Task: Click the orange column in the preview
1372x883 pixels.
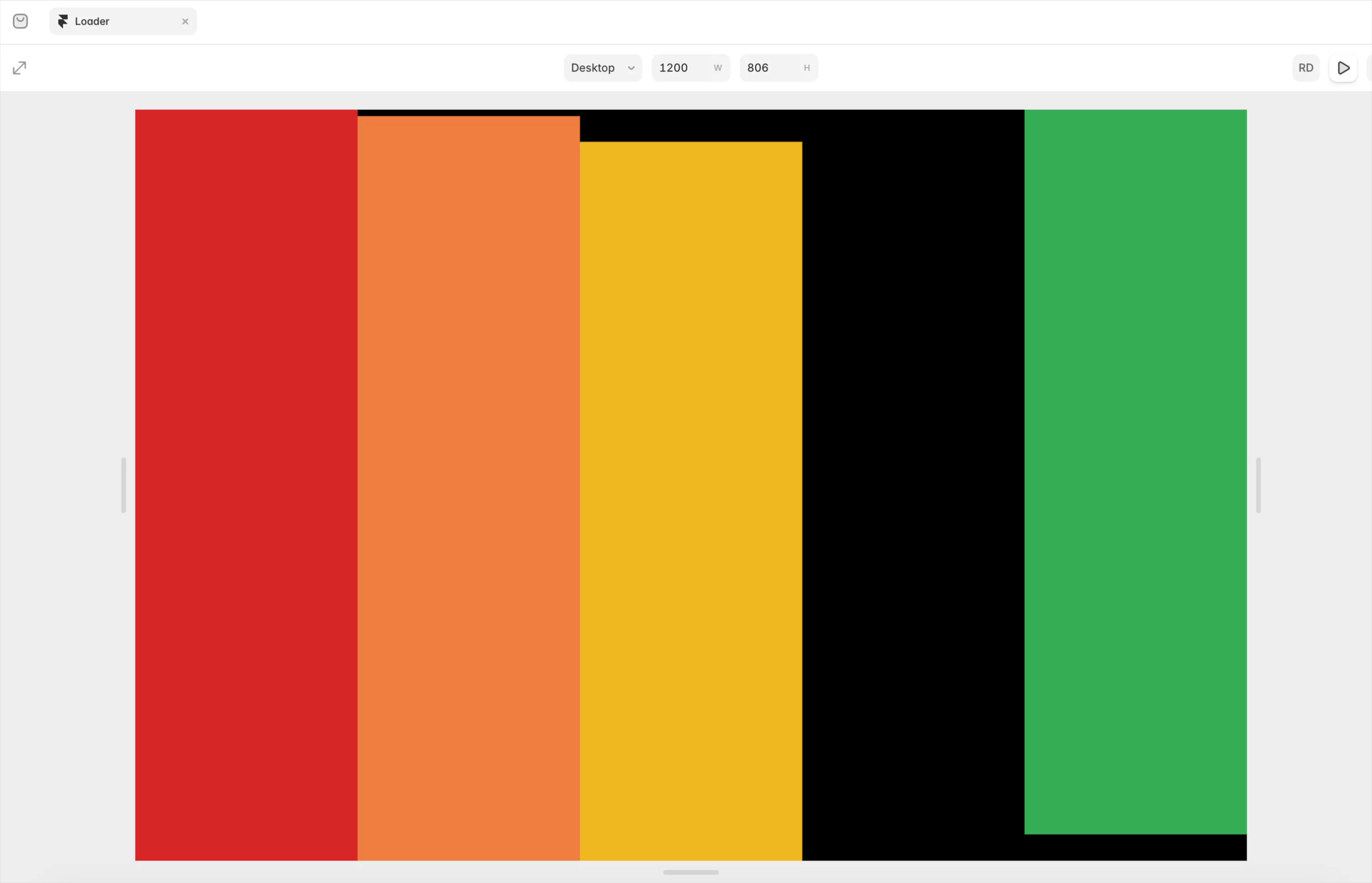Action: (468, 488)
